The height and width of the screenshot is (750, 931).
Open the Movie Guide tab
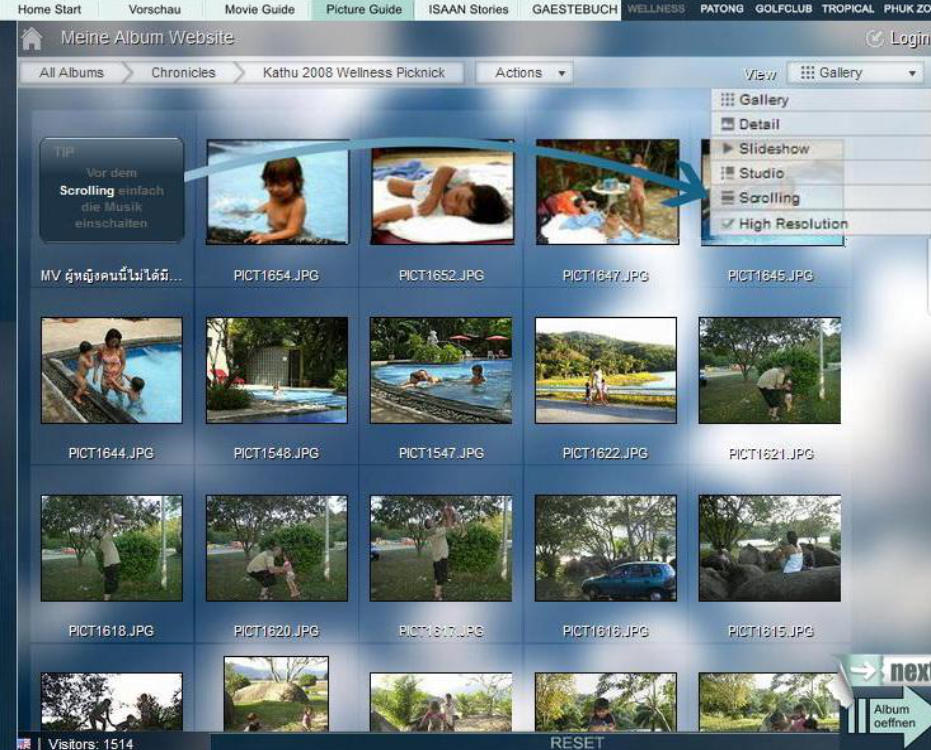259,10
